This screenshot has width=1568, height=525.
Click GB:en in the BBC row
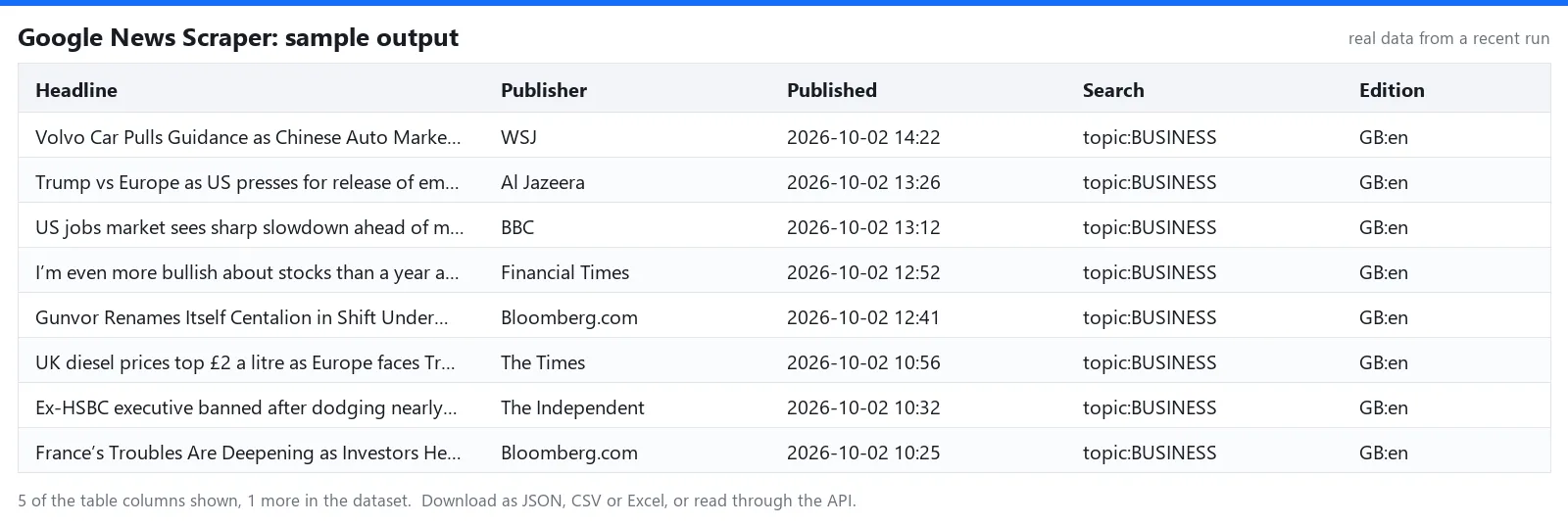1384,227
